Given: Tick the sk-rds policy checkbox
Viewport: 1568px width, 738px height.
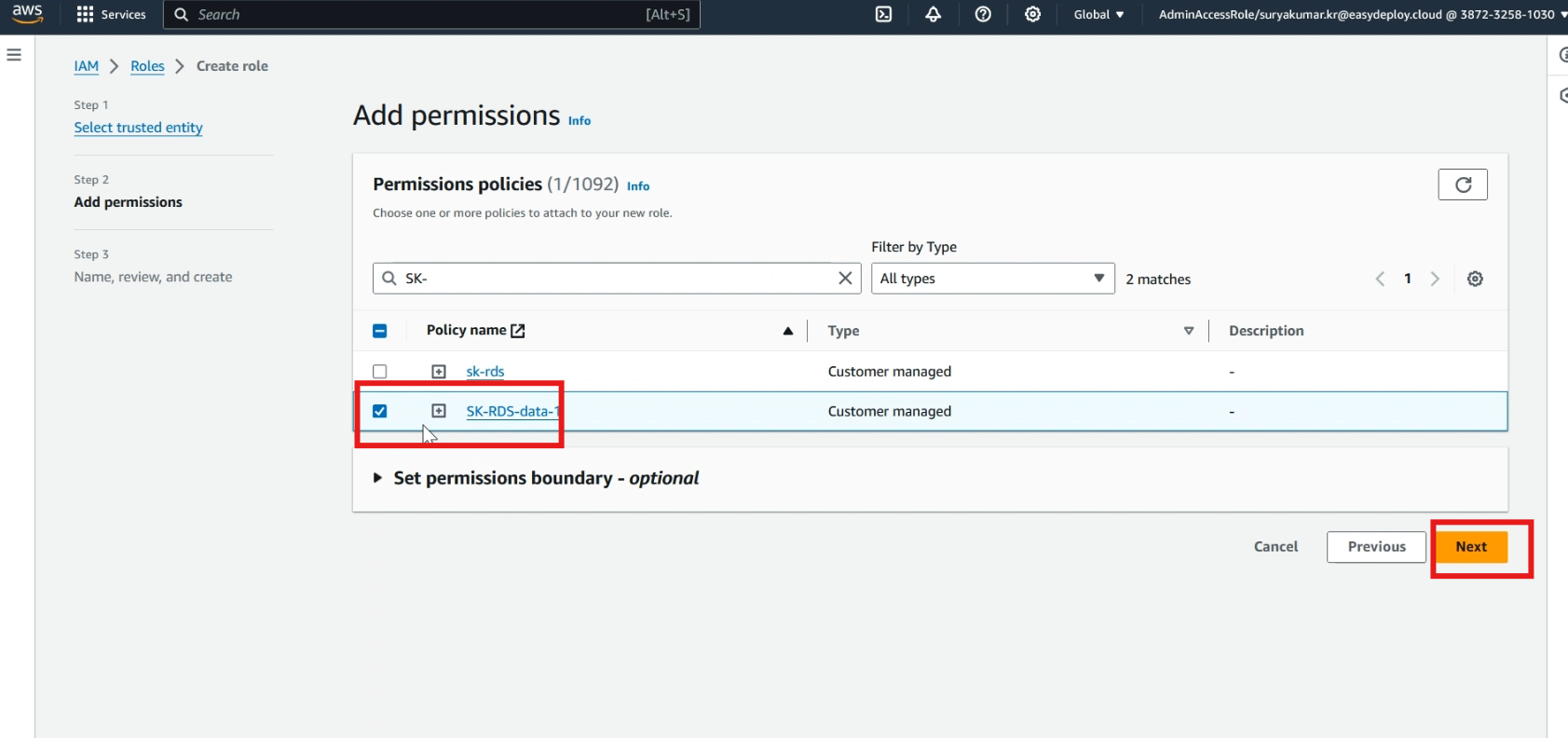Looking at the screenshot, I should (380, 372).
